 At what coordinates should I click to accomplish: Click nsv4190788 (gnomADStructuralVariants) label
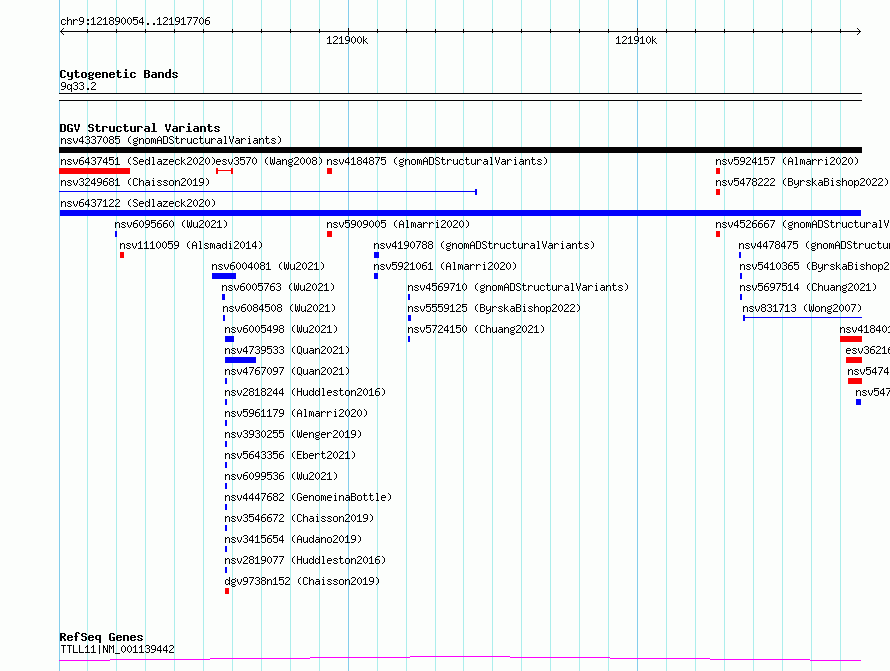point(484,245)
